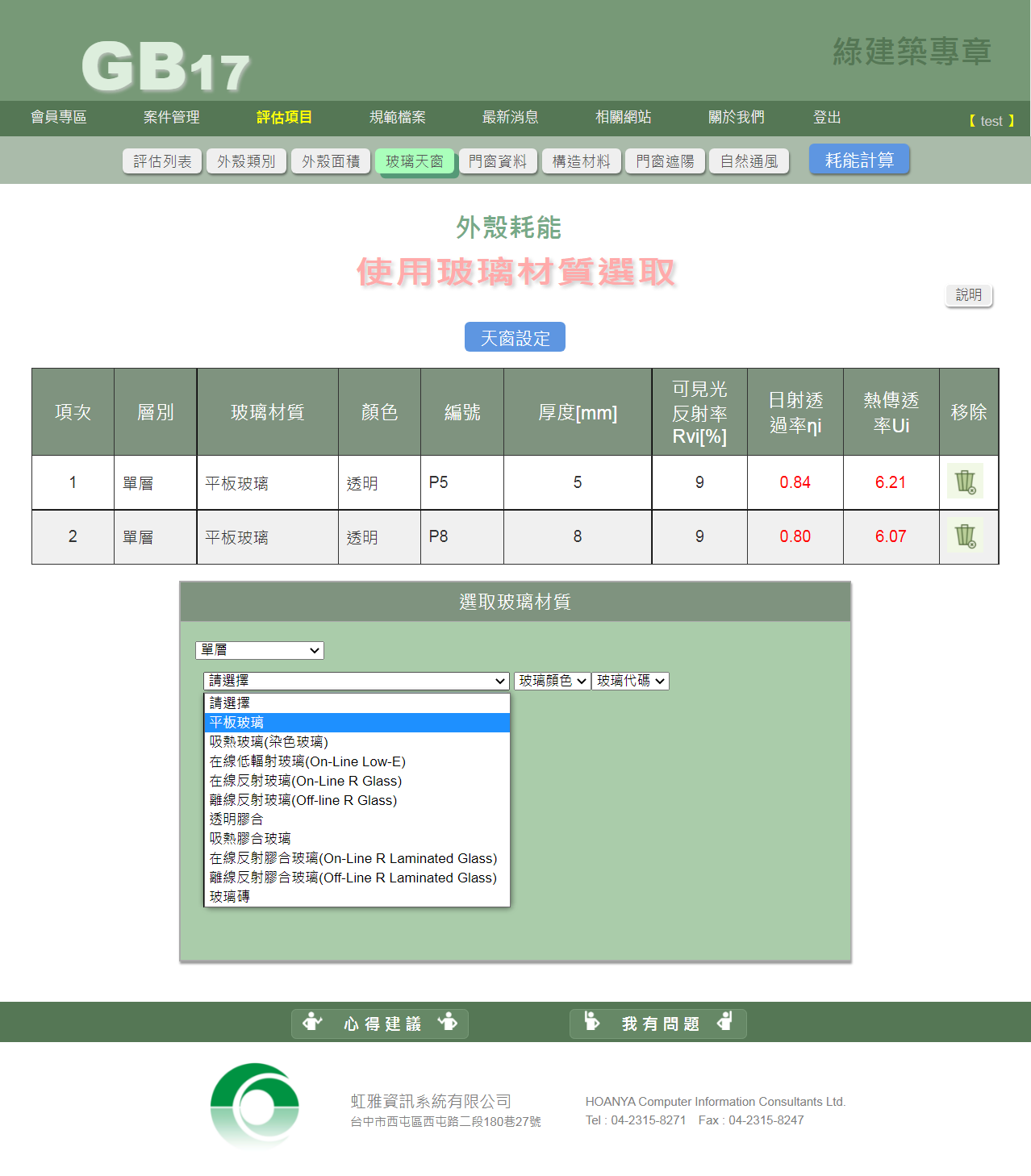Screen dimensions: 1031x1176
Task: Open the 評估項目 menu item
Action: [284, 118]
